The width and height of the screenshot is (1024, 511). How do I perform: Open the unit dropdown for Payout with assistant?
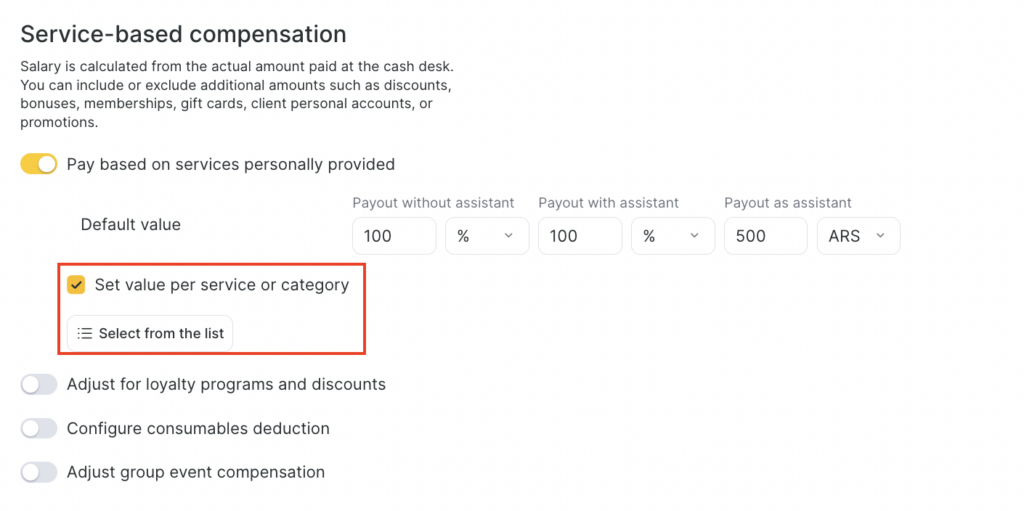click(x=672, y=237)
